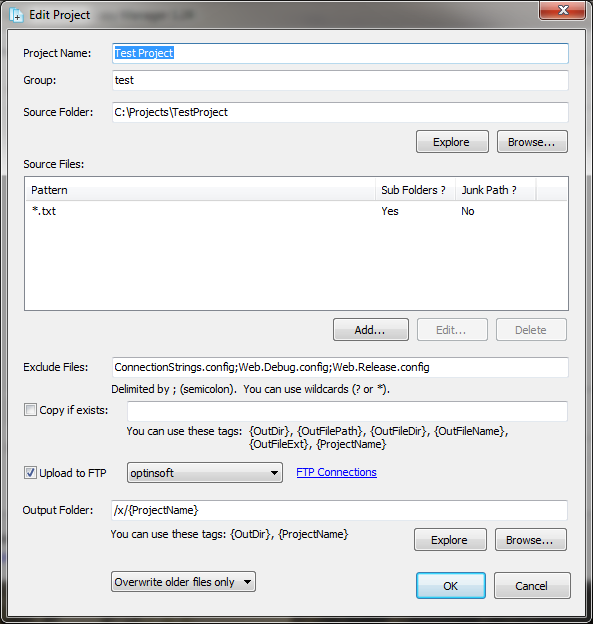Open the FTP Connections link
Image resolution: width=593 pixels, height=624 pixels.
pos(336,472)
